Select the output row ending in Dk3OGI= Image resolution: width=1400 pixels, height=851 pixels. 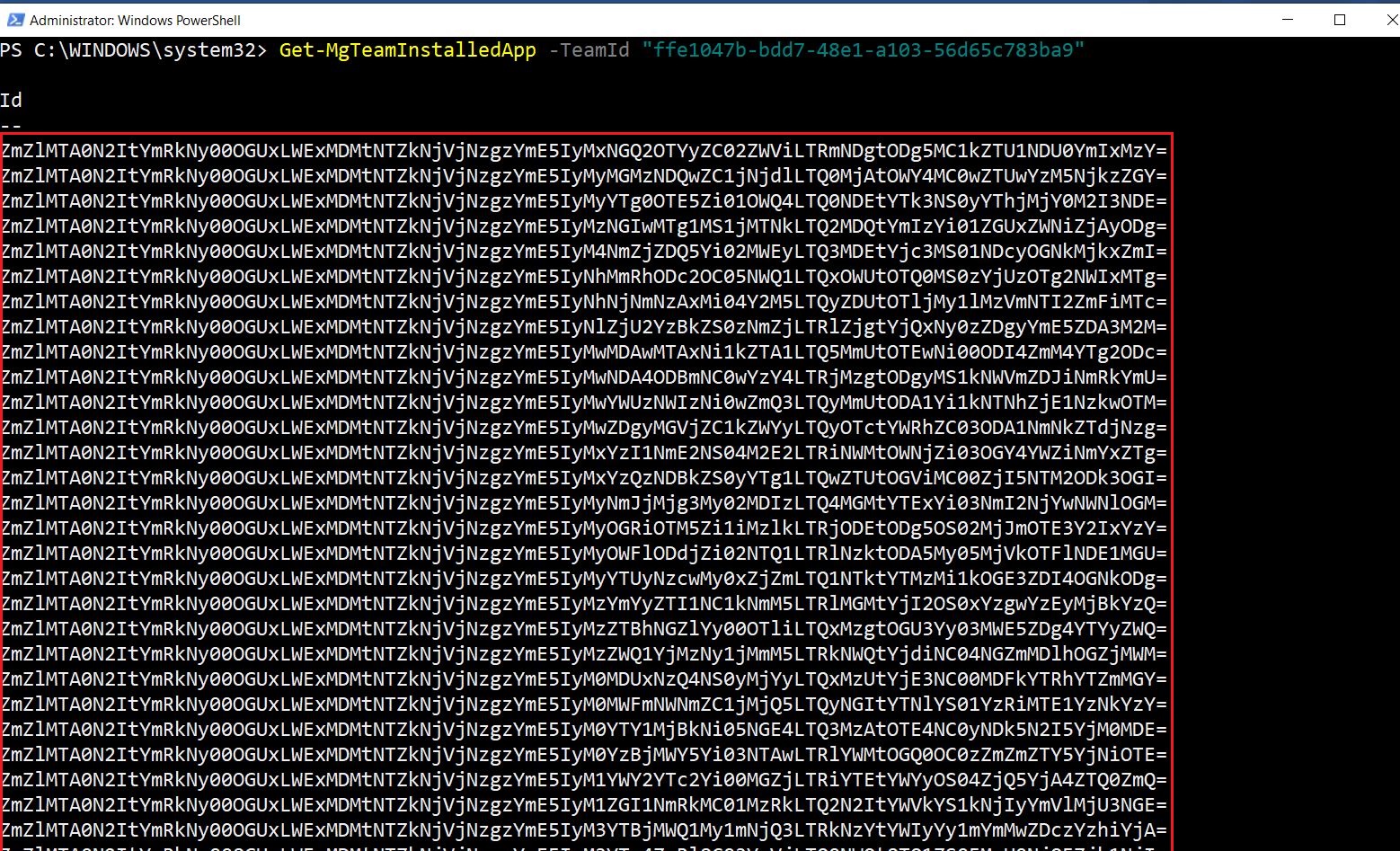pos(584,478)
